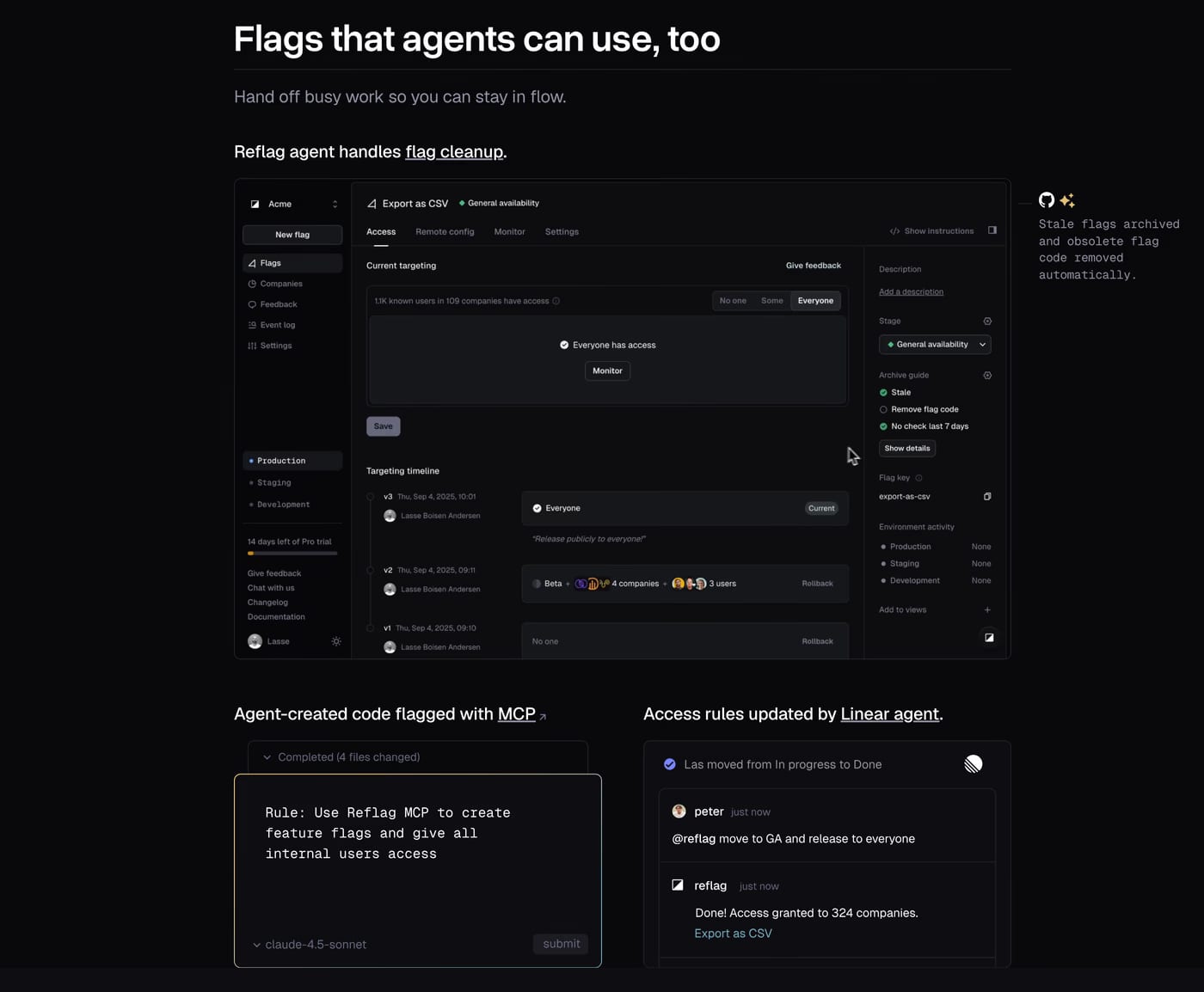Toggle the Remove flag code item
Viewport: 1204px width, 992px height.
coord(918,410)
